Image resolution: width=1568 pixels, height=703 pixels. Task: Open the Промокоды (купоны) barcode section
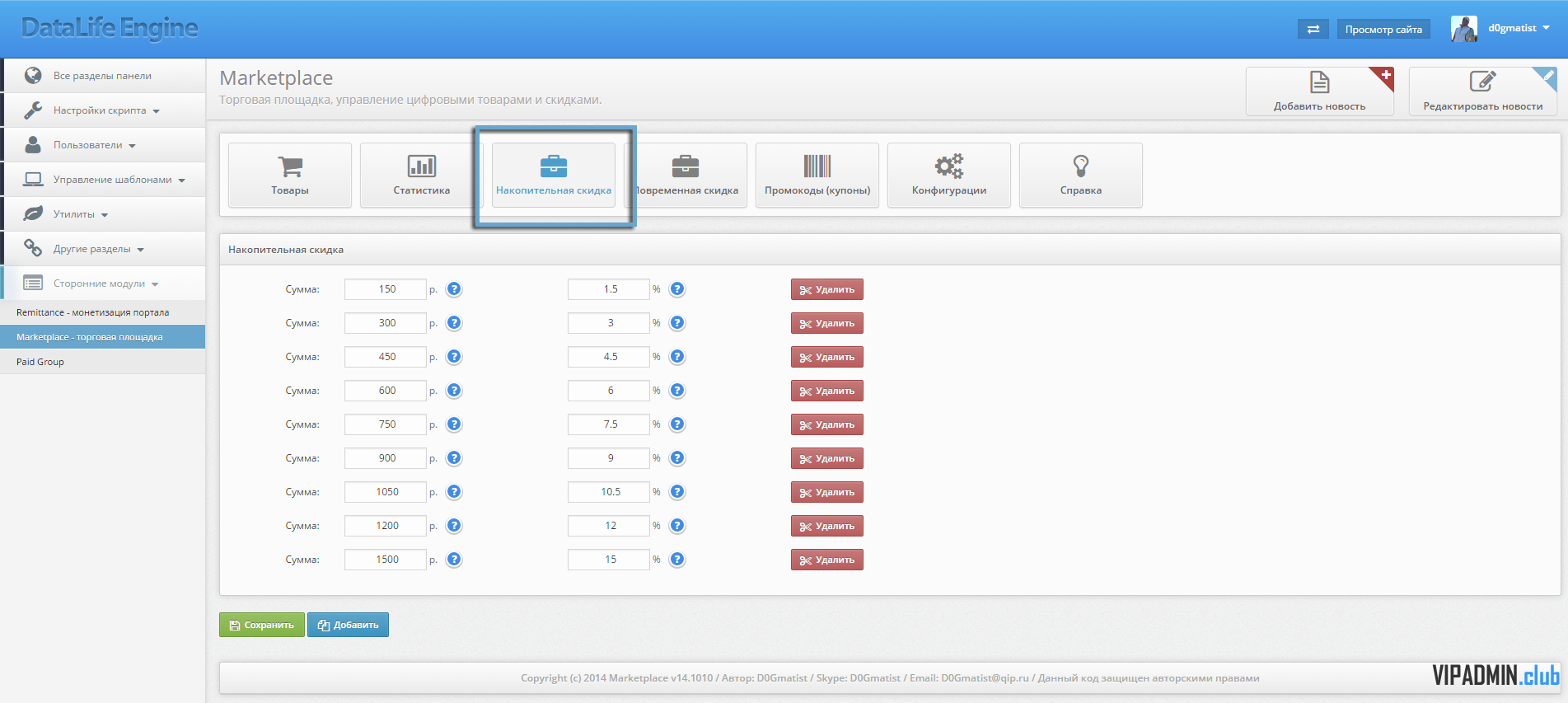click(x=817, y=176)
